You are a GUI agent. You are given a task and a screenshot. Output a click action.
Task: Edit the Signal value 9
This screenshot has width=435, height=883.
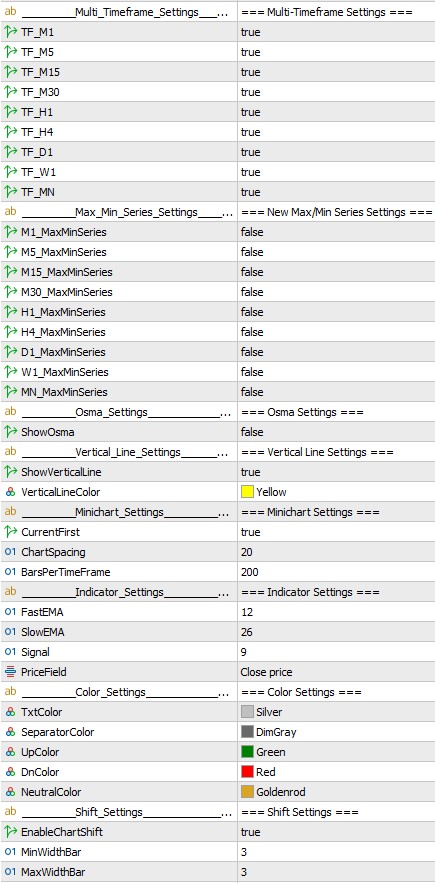[336, 652]
